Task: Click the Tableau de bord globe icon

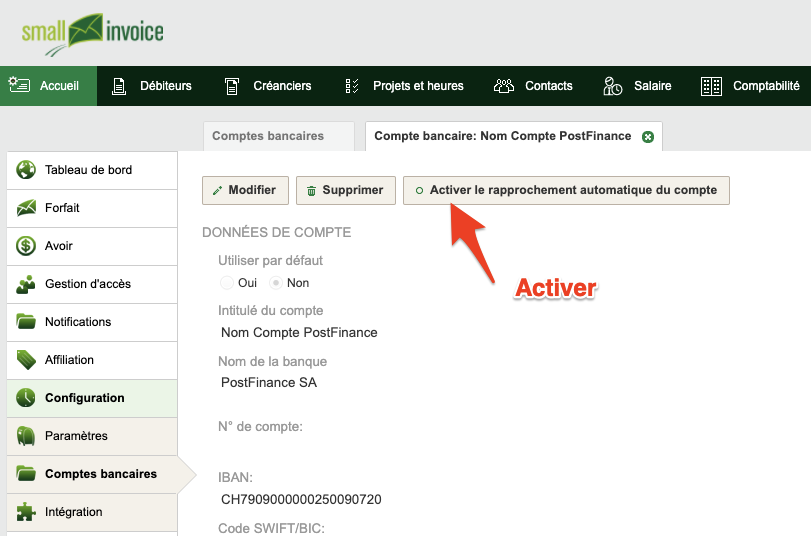Action: pyautogui.click(x=25, y=170)
